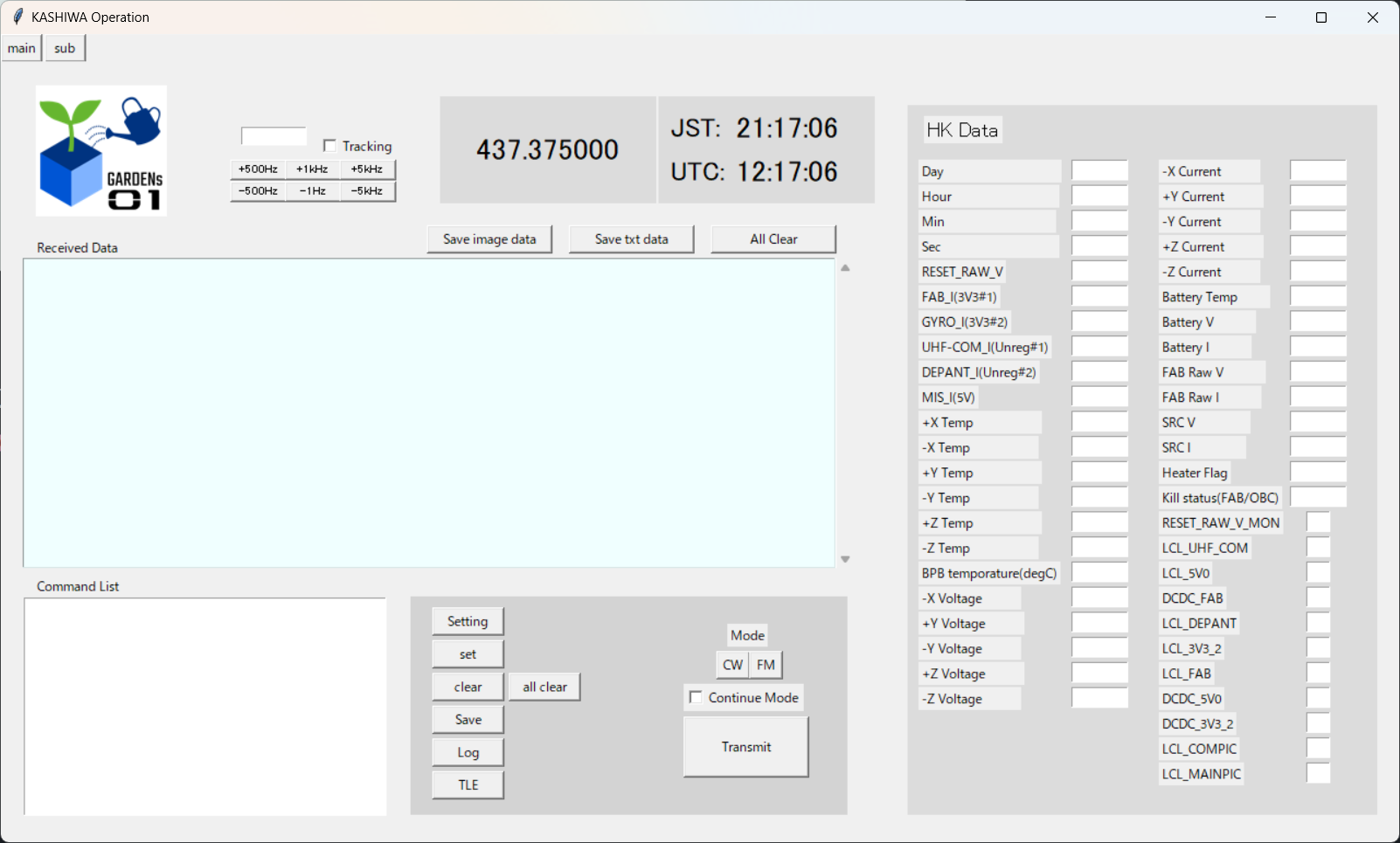
Task: Select FM transmit mode
Action: point(766,665)
